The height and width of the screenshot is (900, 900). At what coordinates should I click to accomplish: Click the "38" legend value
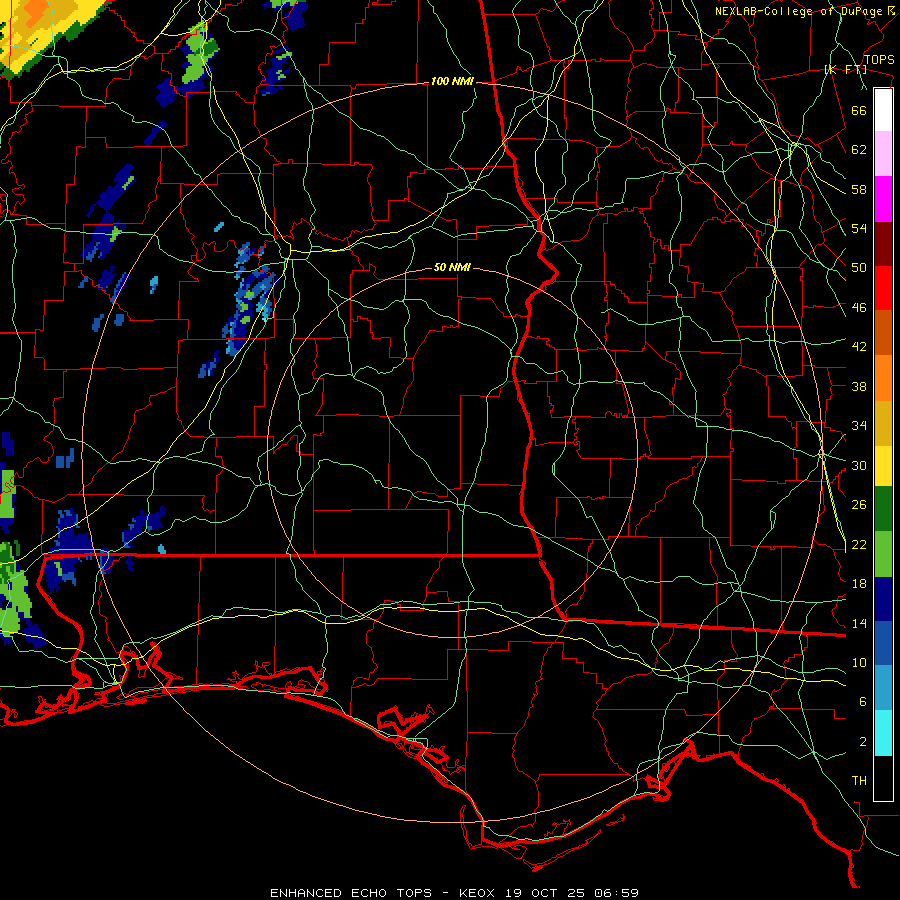click(859, 386)
